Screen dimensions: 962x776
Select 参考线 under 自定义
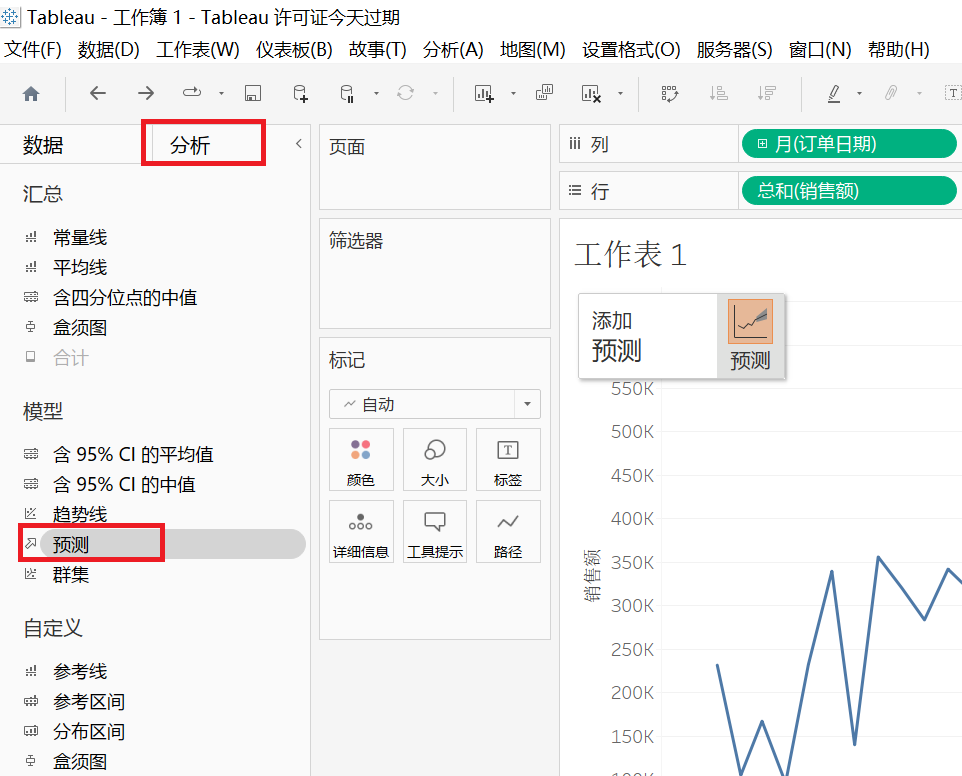pos(80,671)
